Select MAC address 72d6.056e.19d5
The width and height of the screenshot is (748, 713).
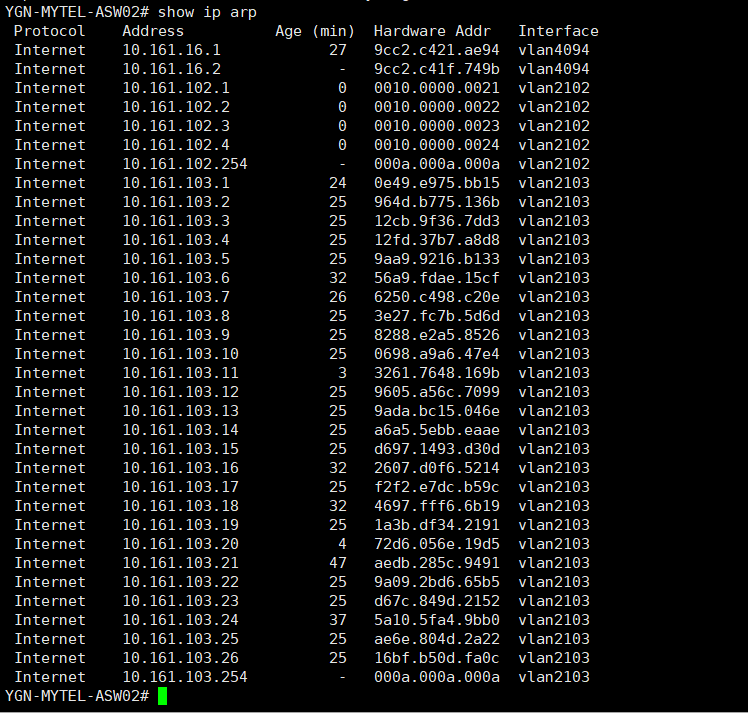click(436, 544)
